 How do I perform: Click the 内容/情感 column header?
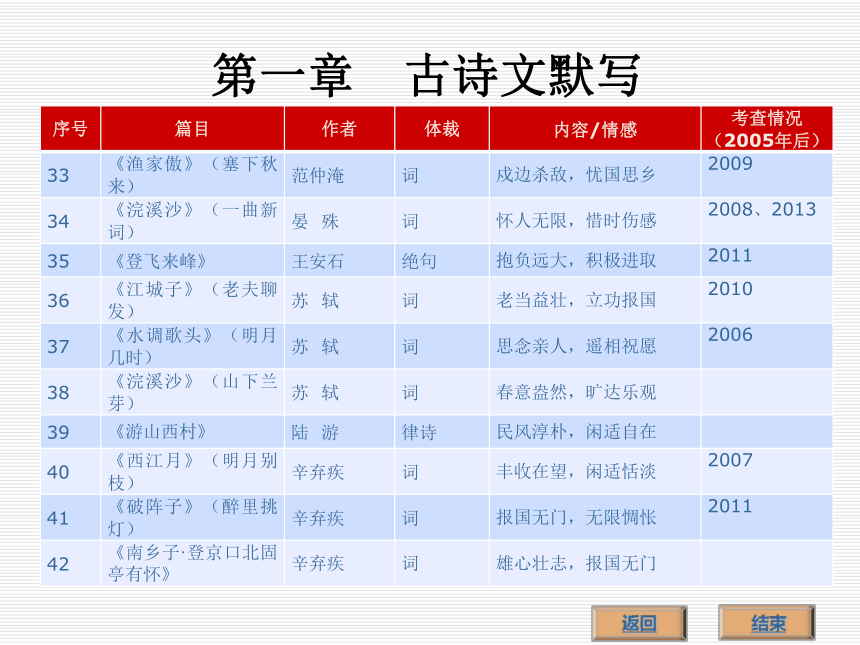[x=595, y=128]
